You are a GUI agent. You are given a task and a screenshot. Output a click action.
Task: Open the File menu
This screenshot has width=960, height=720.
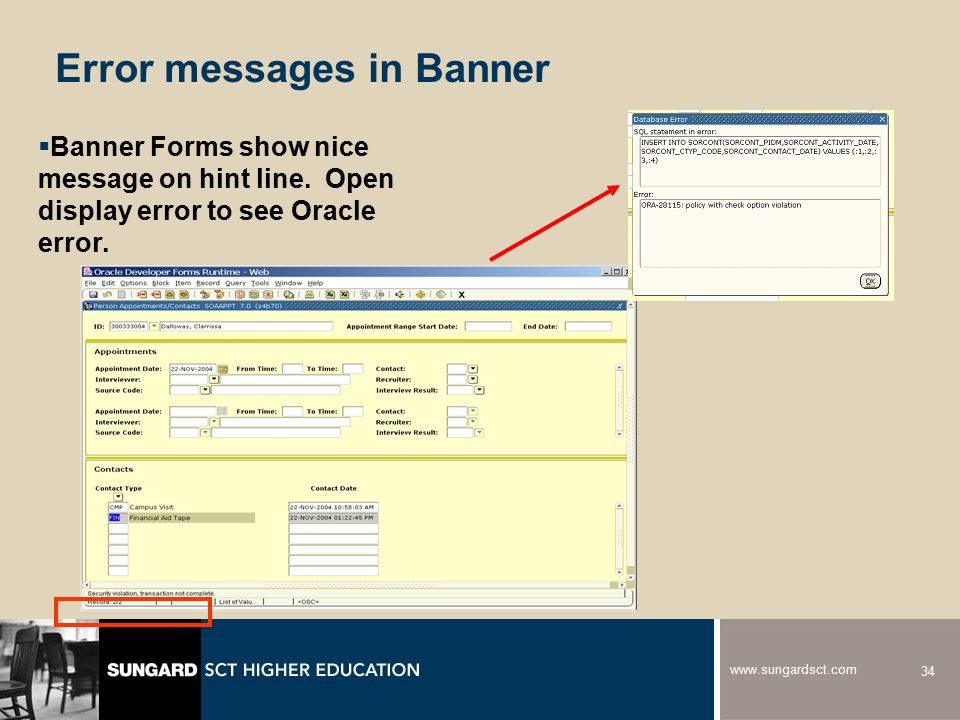coord(90,283)
